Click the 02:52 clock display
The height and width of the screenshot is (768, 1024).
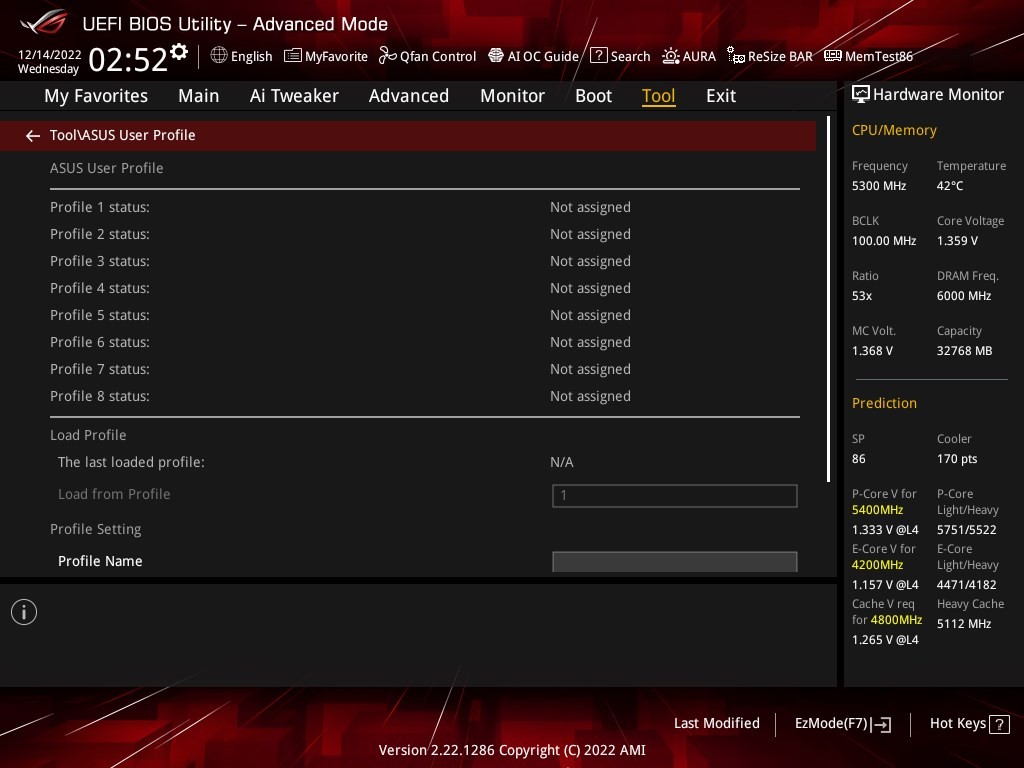(128, 59)
